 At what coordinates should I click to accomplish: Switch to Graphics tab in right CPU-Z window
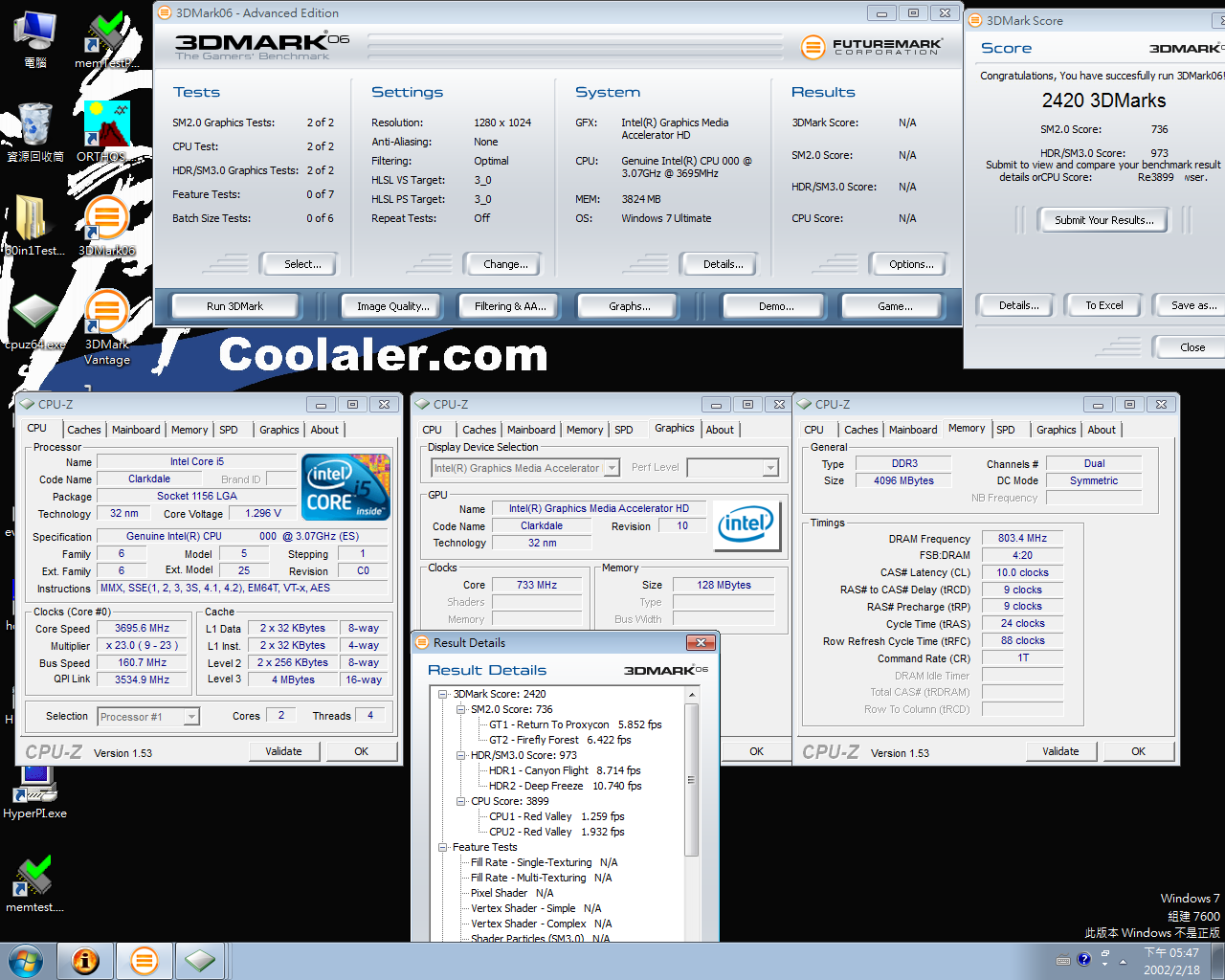(x=1057, y=430)
